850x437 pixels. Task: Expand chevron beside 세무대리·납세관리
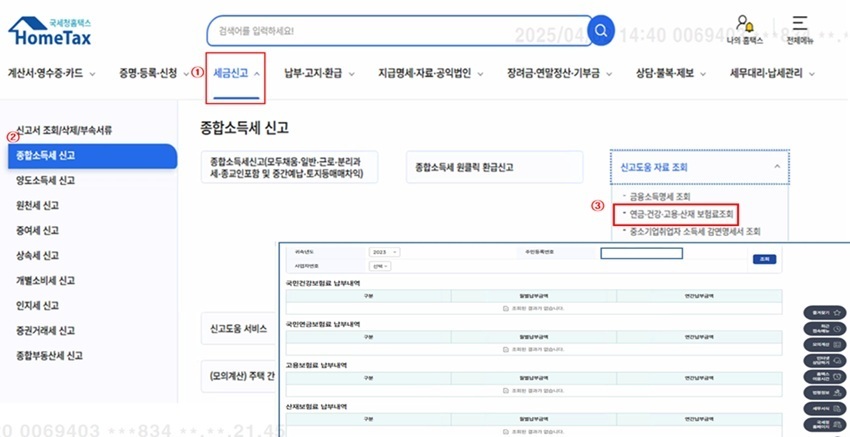click(812, 74)
